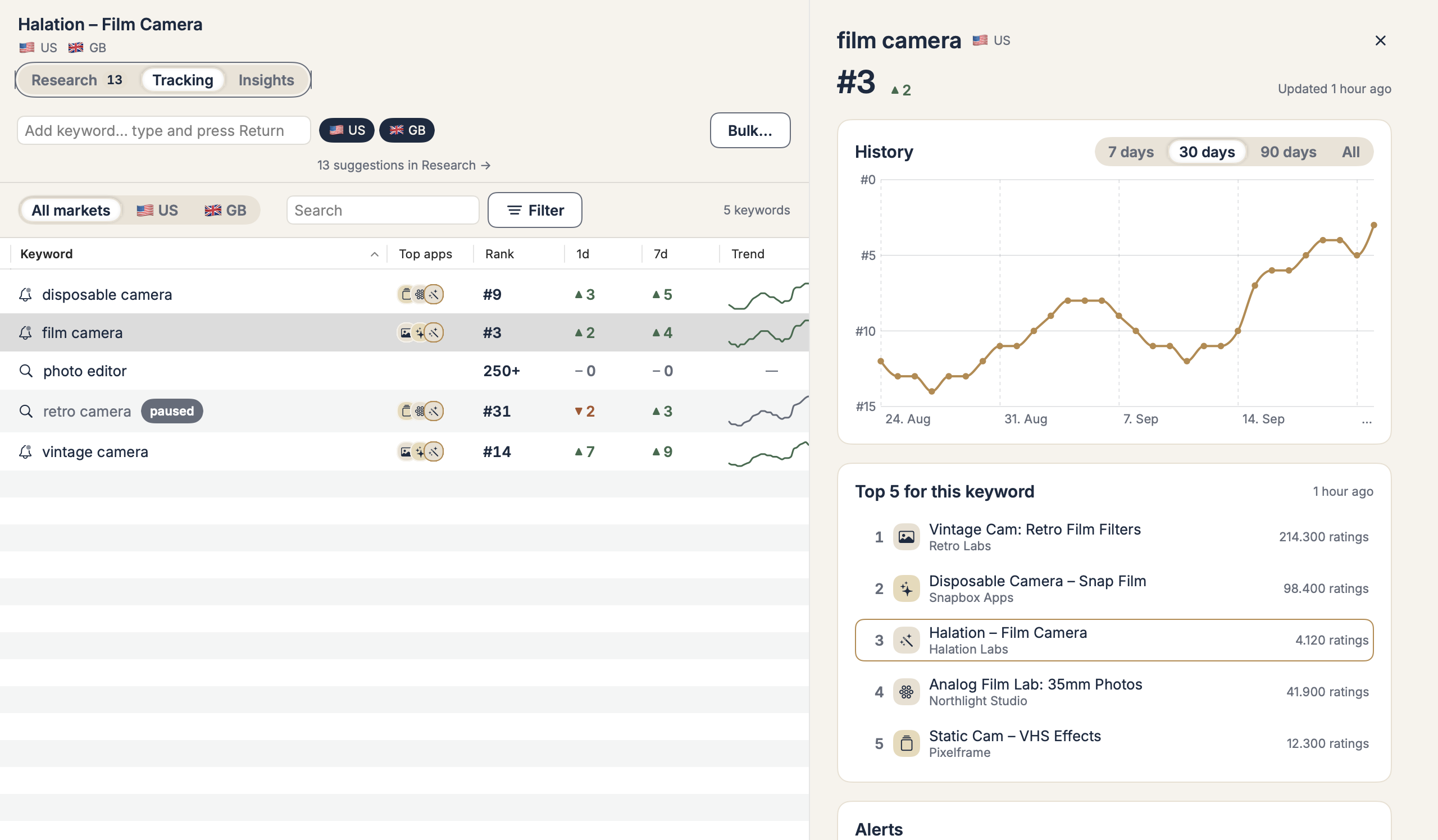Click the 214.300 ratings value
Viewport: 1438px width, 840px height.
click(1323, 537)
